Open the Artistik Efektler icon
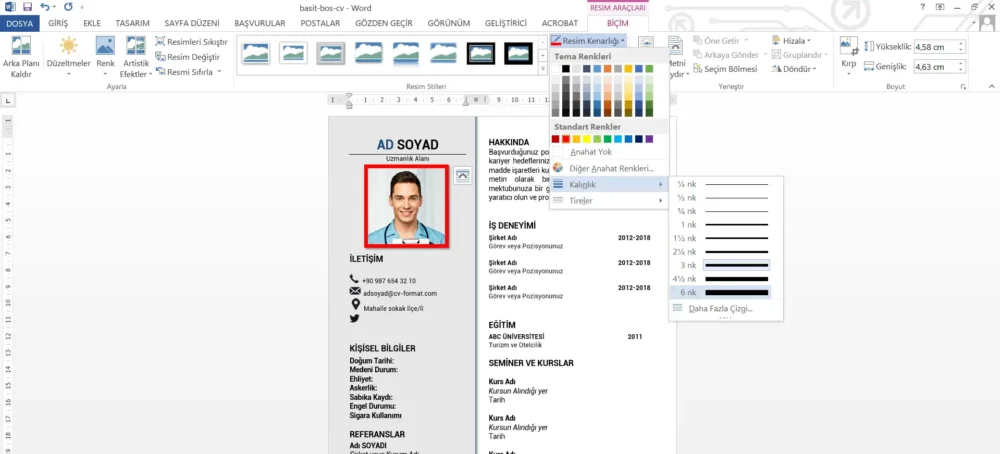Image resolution: width=1000 pixels, height=454 pixels. click(x=136, y=46)
